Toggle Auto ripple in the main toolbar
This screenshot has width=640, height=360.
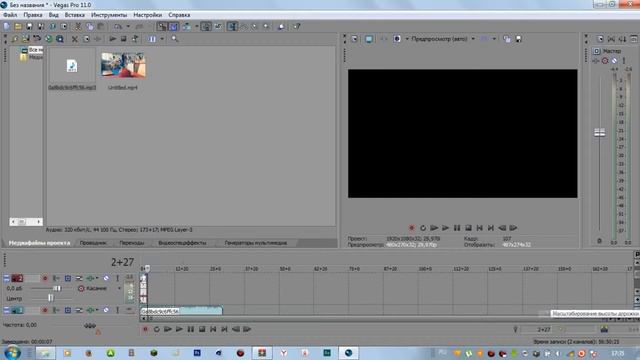click(187, 27)
